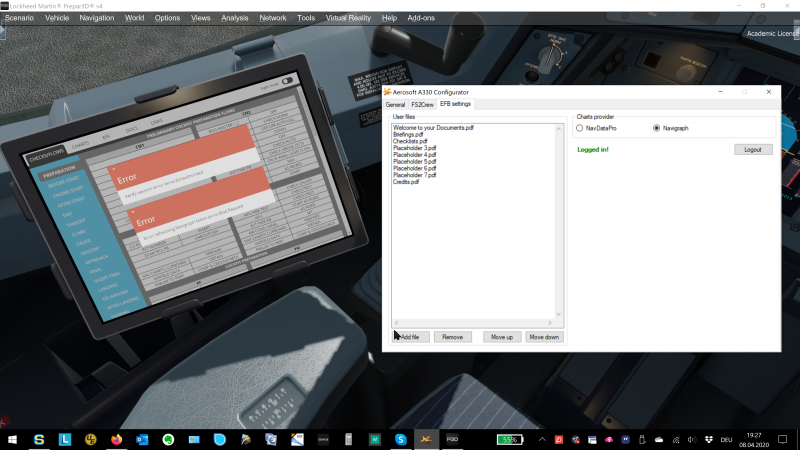The width and height of the screenshot is (800, 450).
Task: Open the Windows Start menu
Action: coord(12,439)
